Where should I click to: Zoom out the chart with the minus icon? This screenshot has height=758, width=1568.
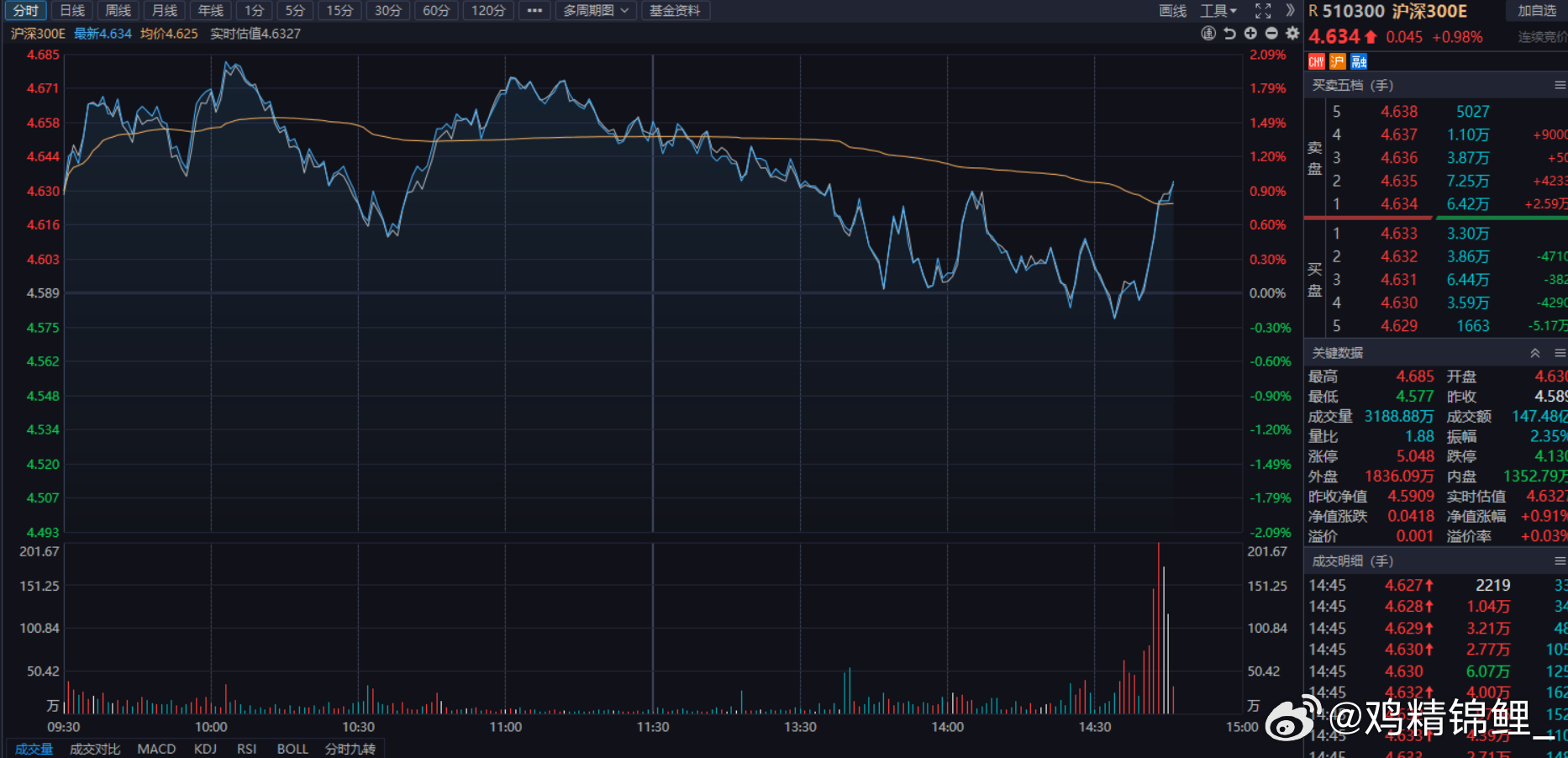click(x=1271, y=34)
